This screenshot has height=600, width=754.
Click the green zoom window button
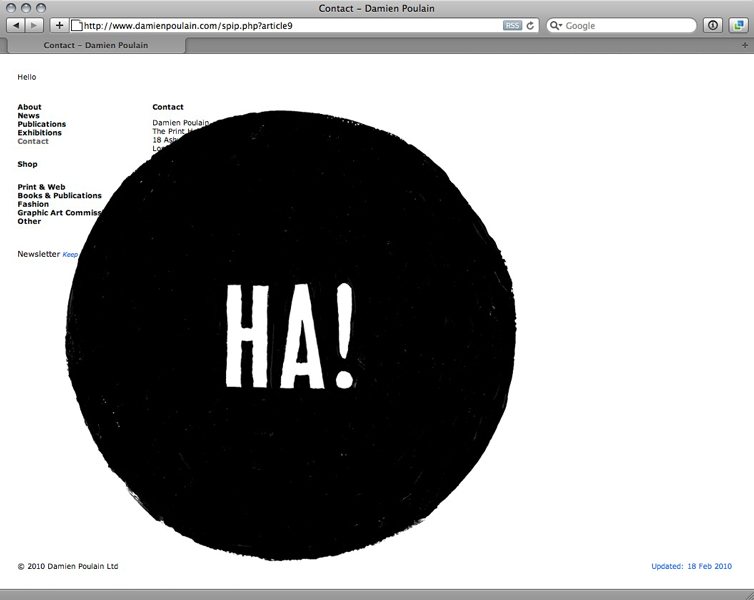(41, 8)
